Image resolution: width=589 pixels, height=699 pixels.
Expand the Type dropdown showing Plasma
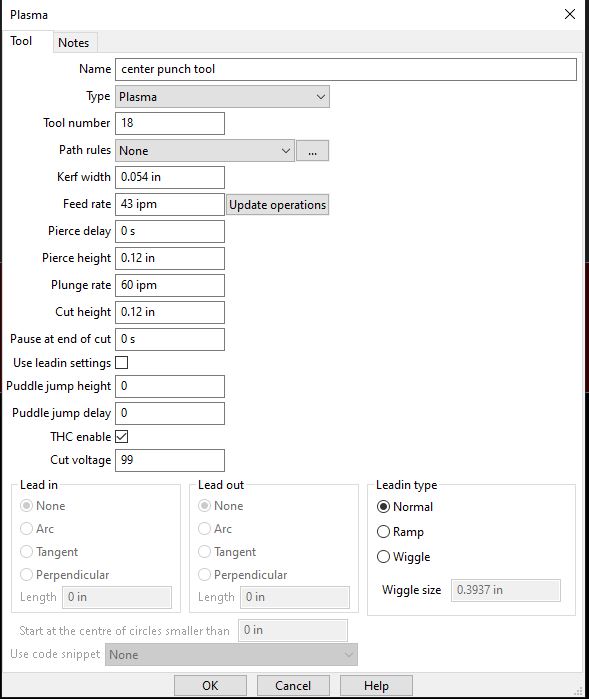[222, 97]
